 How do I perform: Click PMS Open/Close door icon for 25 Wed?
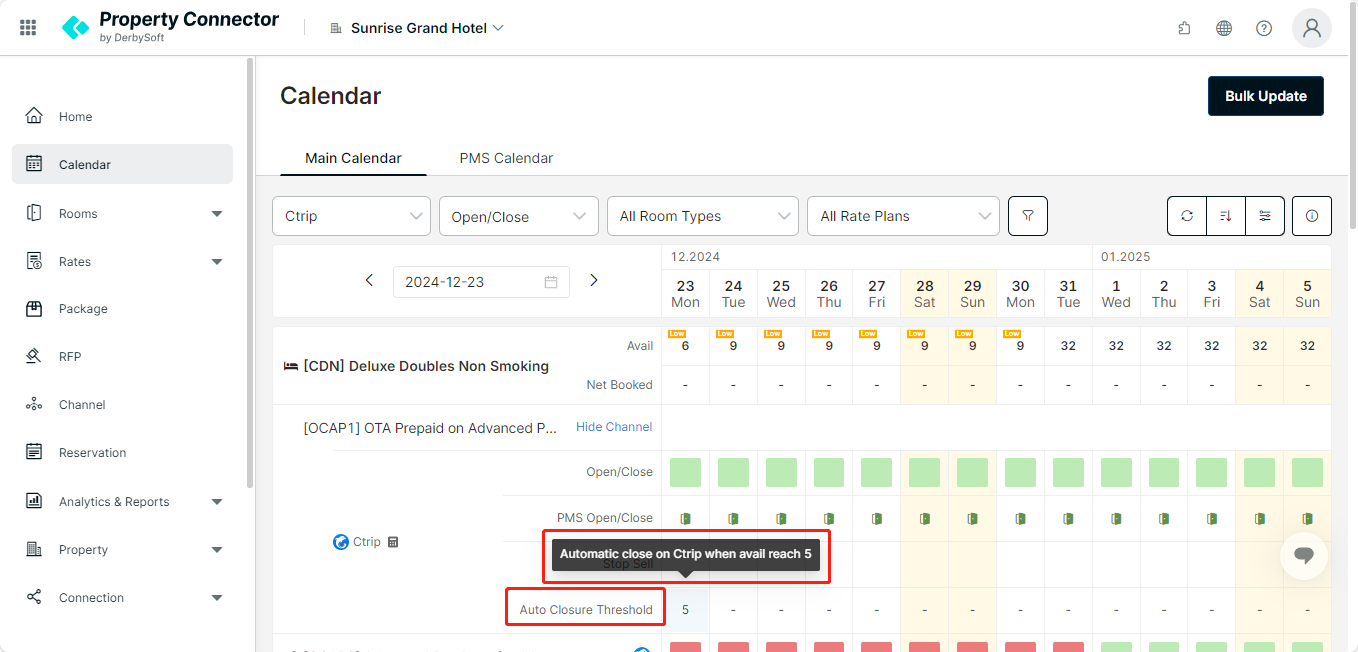(x=781, y=518)
